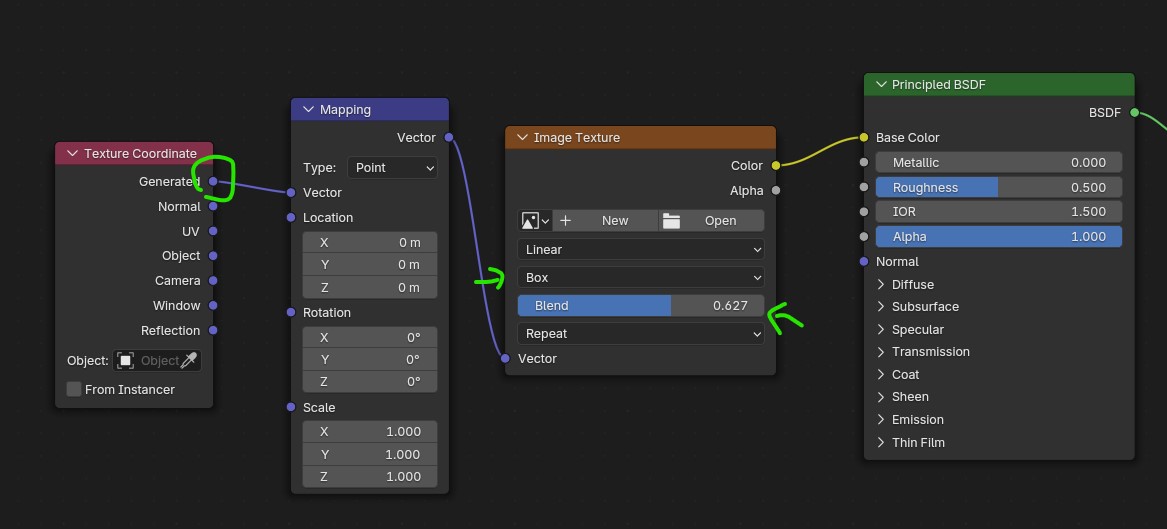Collapse the Mapping node
Image resolution: width=1167 pixels, height=529 pixels.
(x=308, y=109)
